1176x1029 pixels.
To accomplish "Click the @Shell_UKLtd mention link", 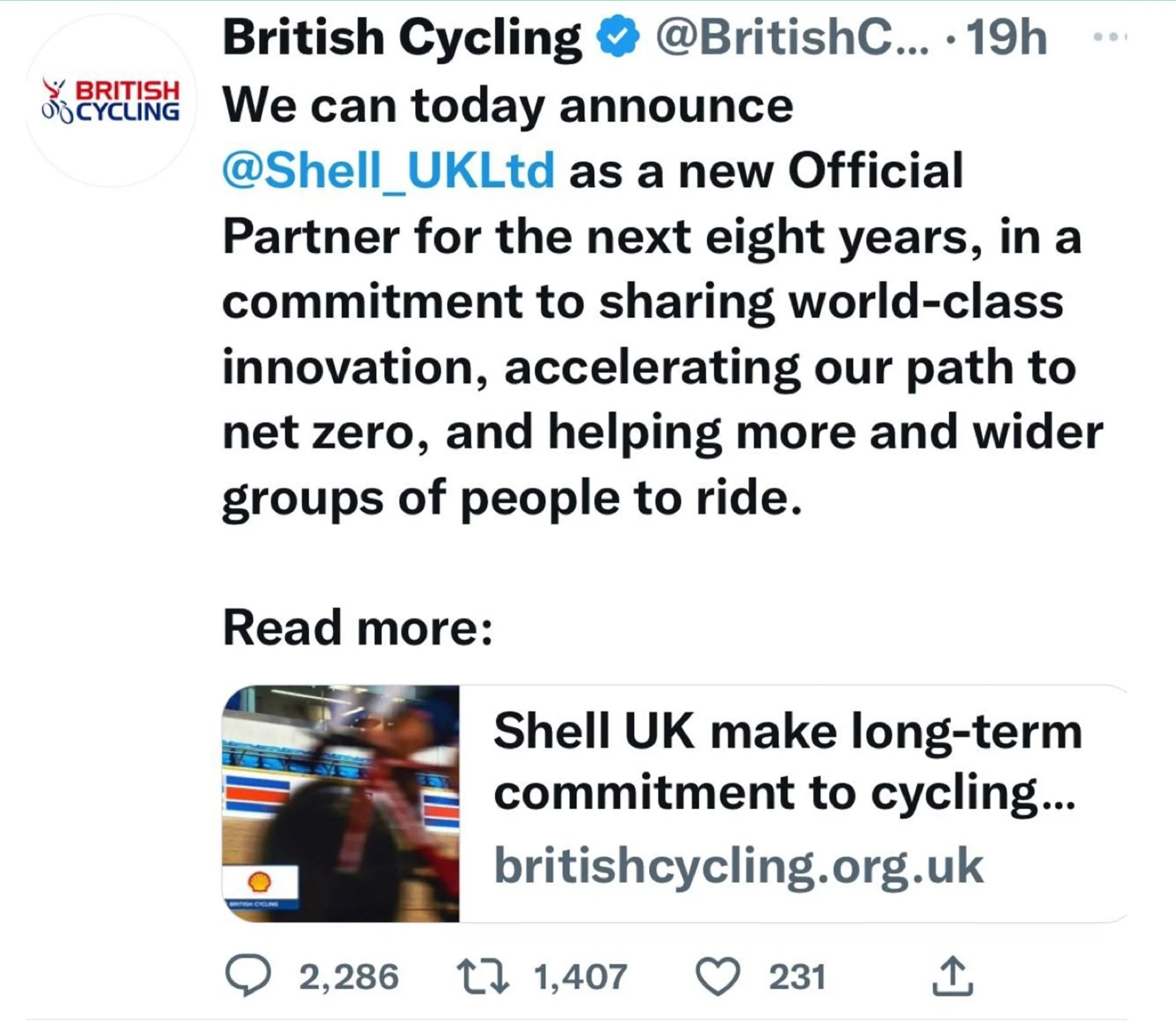I will point(389,171).
